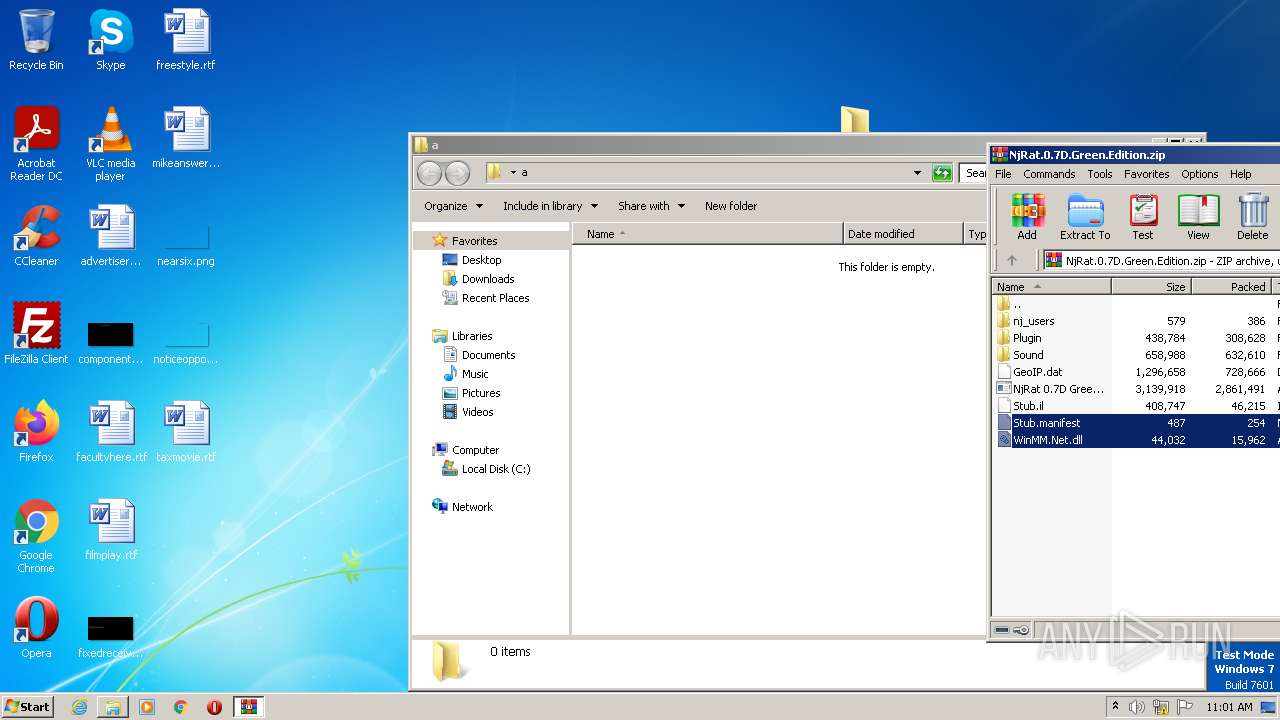Open VLC media player desktop shortcut
Screen dimensions: 1280x720
click(110, 144)
